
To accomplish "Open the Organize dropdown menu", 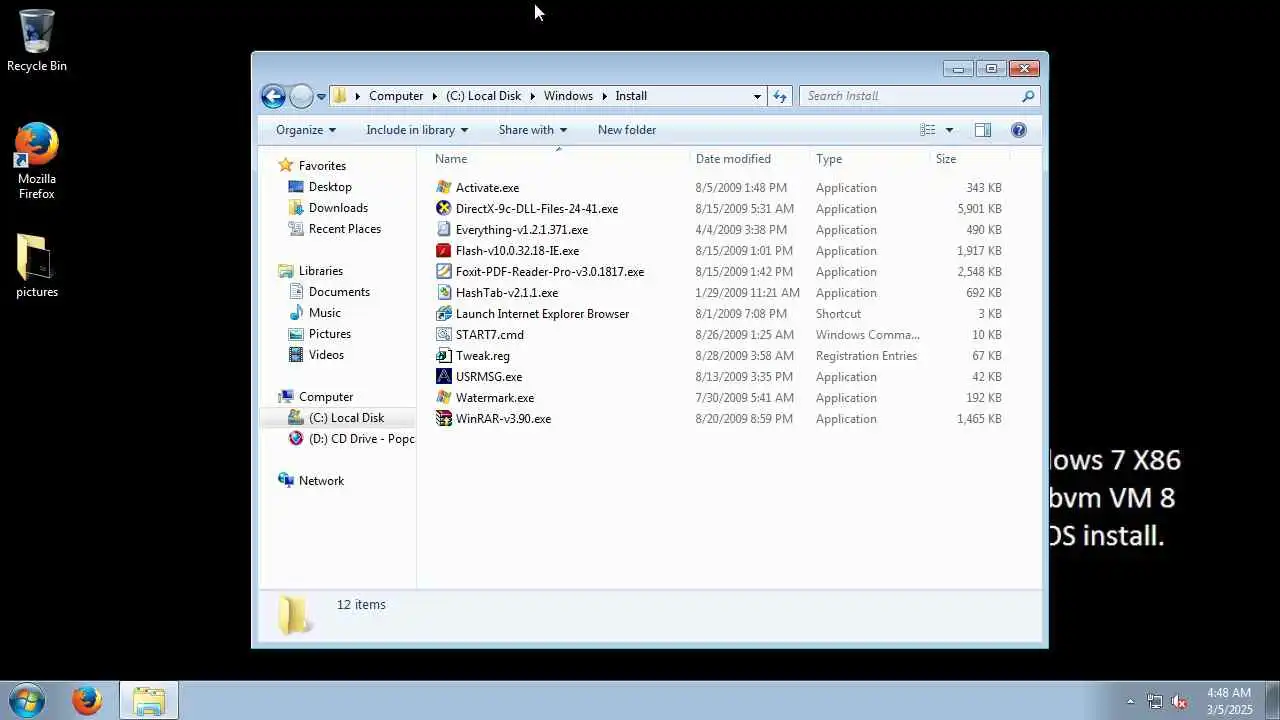I will (306, 130).
